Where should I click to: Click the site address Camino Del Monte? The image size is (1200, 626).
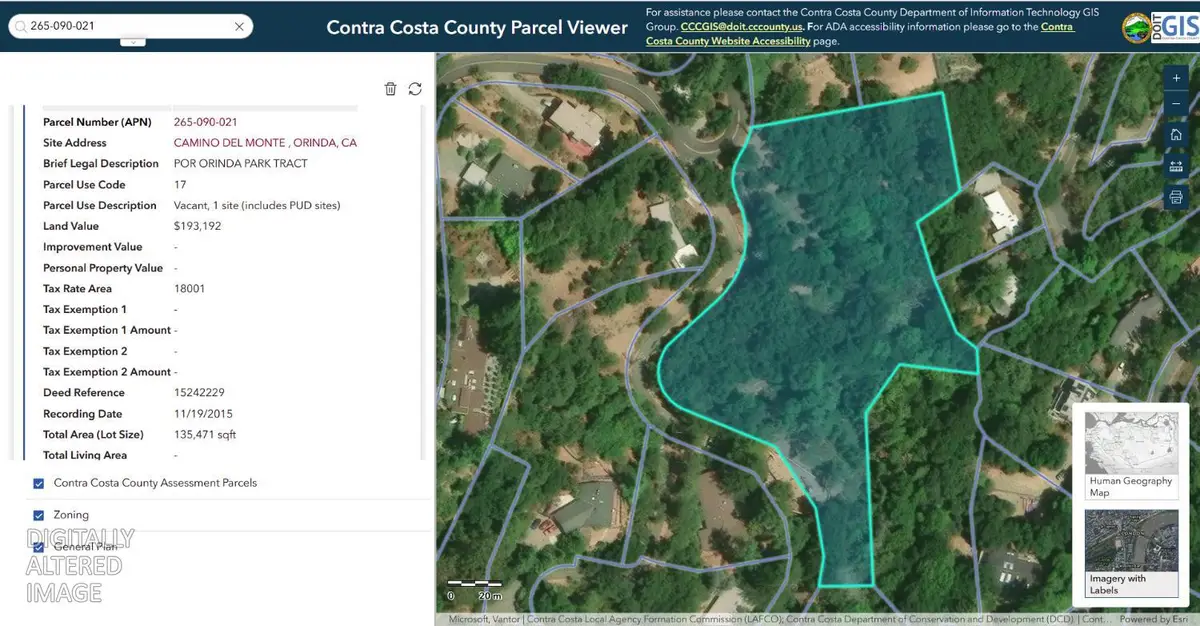(265, 143)
